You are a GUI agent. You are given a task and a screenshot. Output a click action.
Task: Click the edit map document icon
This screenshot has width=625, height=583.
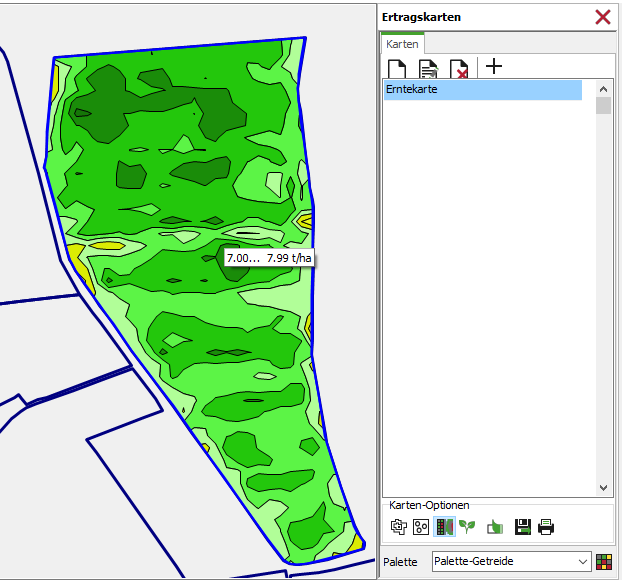pos(428,69)
